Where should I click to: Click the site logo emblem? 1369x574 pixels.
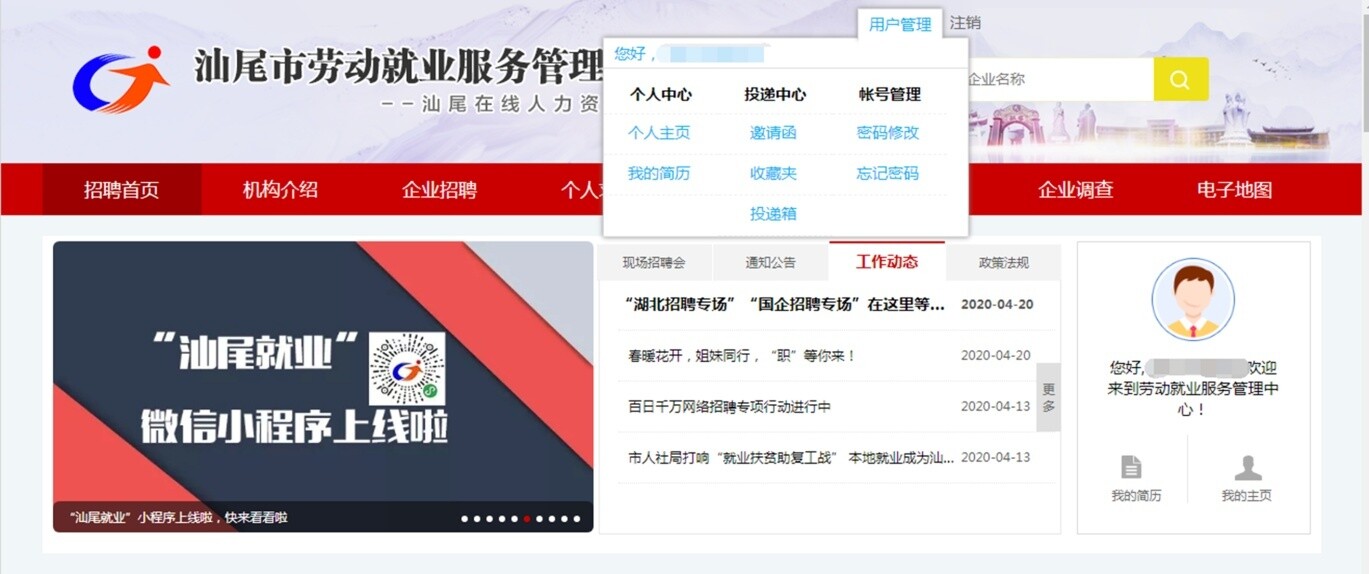121,79
